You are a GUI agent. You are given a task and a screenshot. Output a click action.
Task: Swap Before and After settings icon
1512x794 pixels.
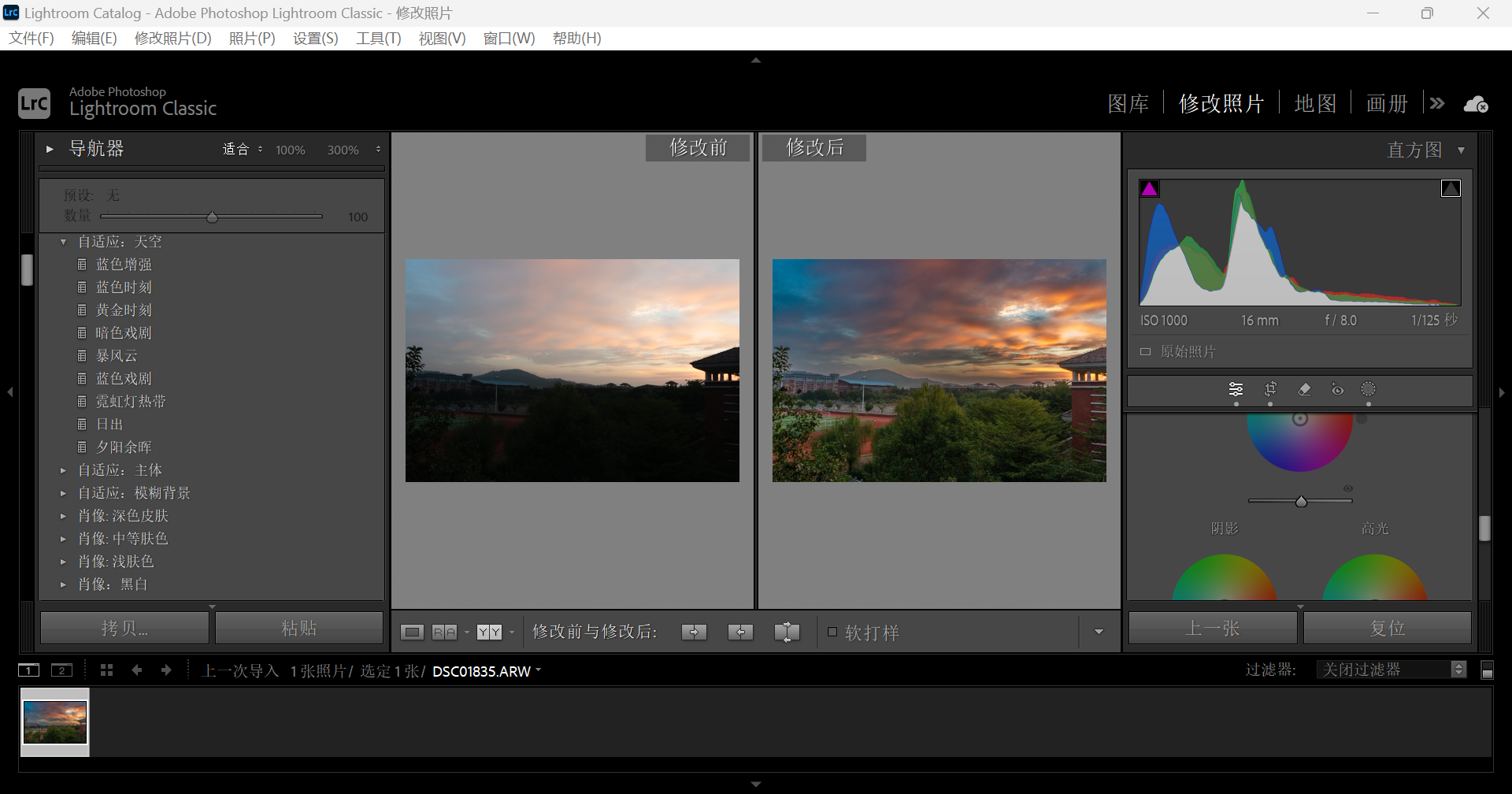[787, 632]
